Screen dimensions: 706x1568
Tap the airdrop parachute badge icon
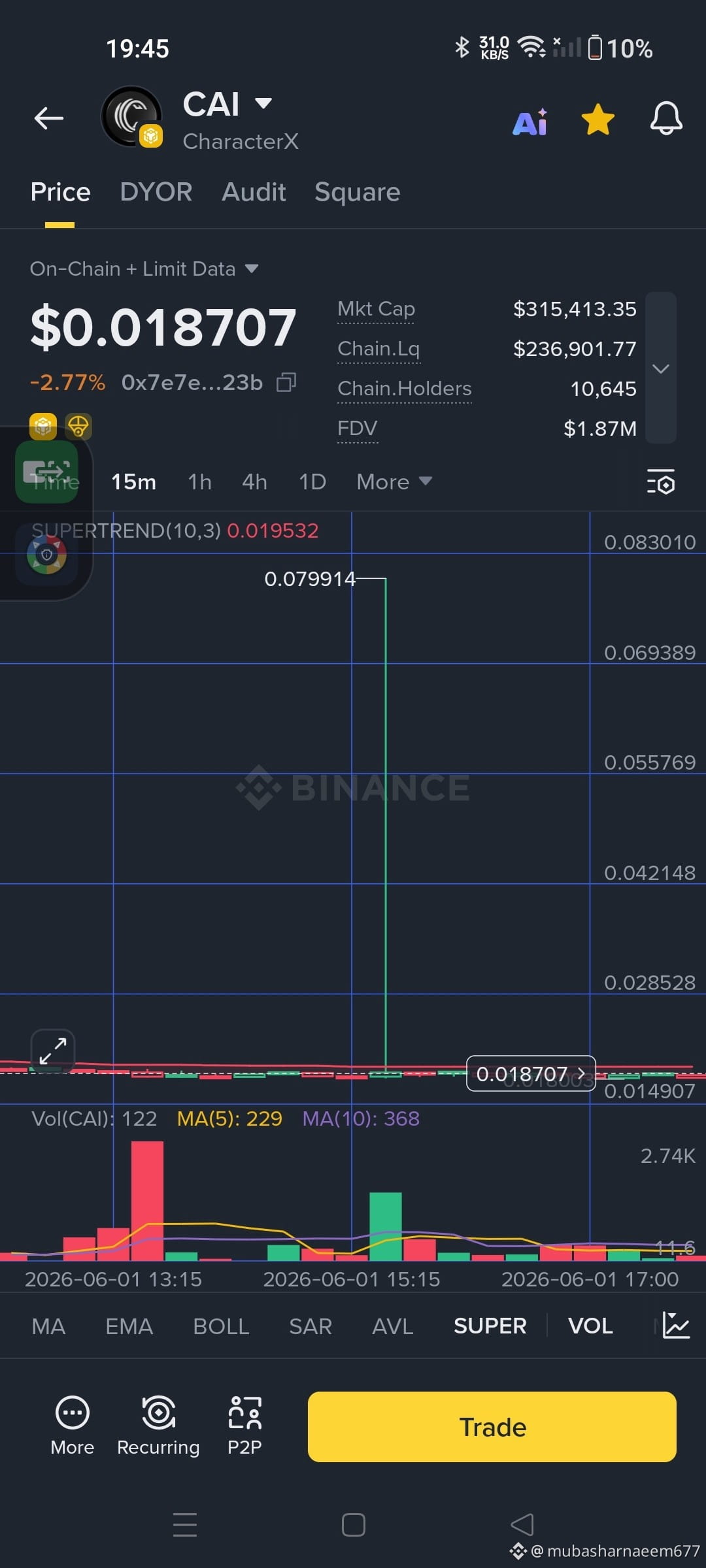coord(78,427)
